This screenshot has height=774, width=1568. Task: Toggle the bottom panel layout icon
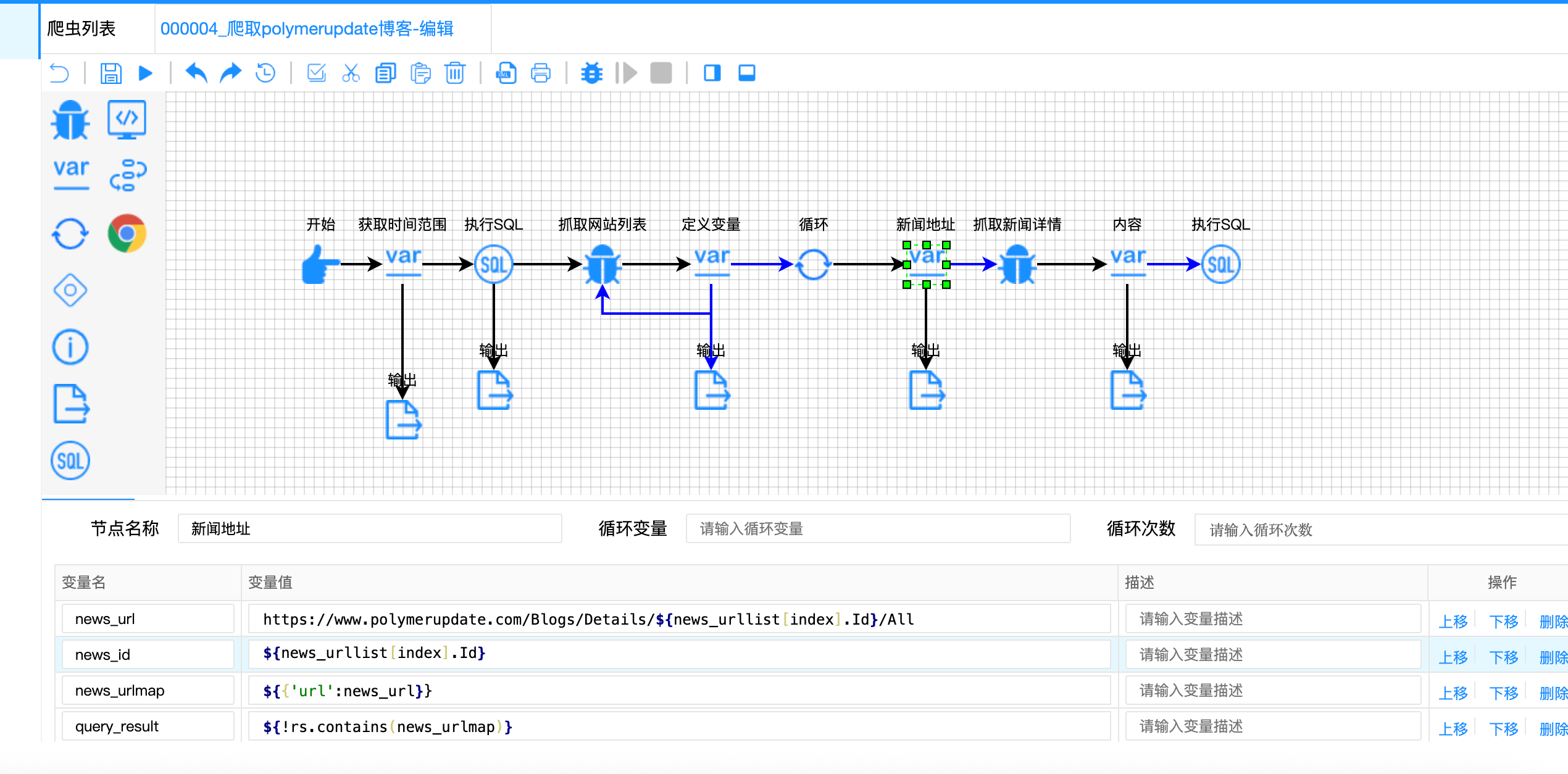(x=747, y=73)
